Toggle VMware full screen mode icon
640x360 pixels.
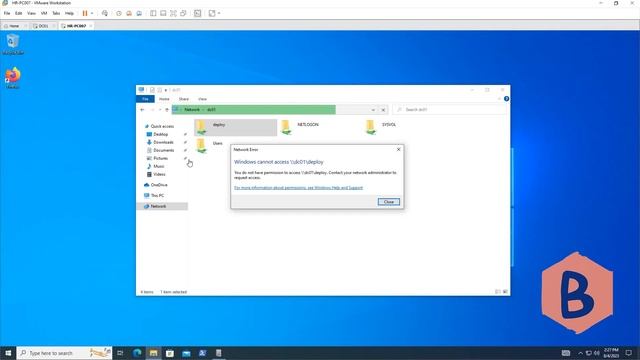[173, 13]
